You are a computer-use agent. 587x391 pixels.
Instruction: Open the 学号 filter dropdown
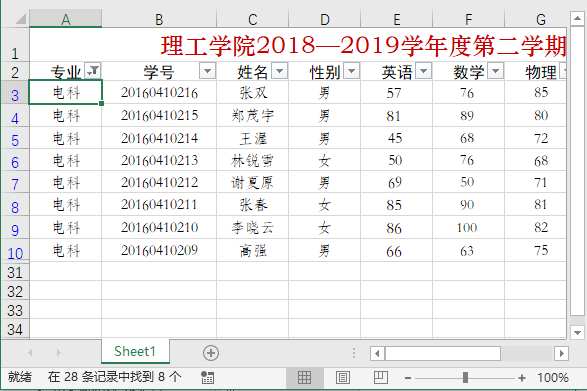(207, 70)
